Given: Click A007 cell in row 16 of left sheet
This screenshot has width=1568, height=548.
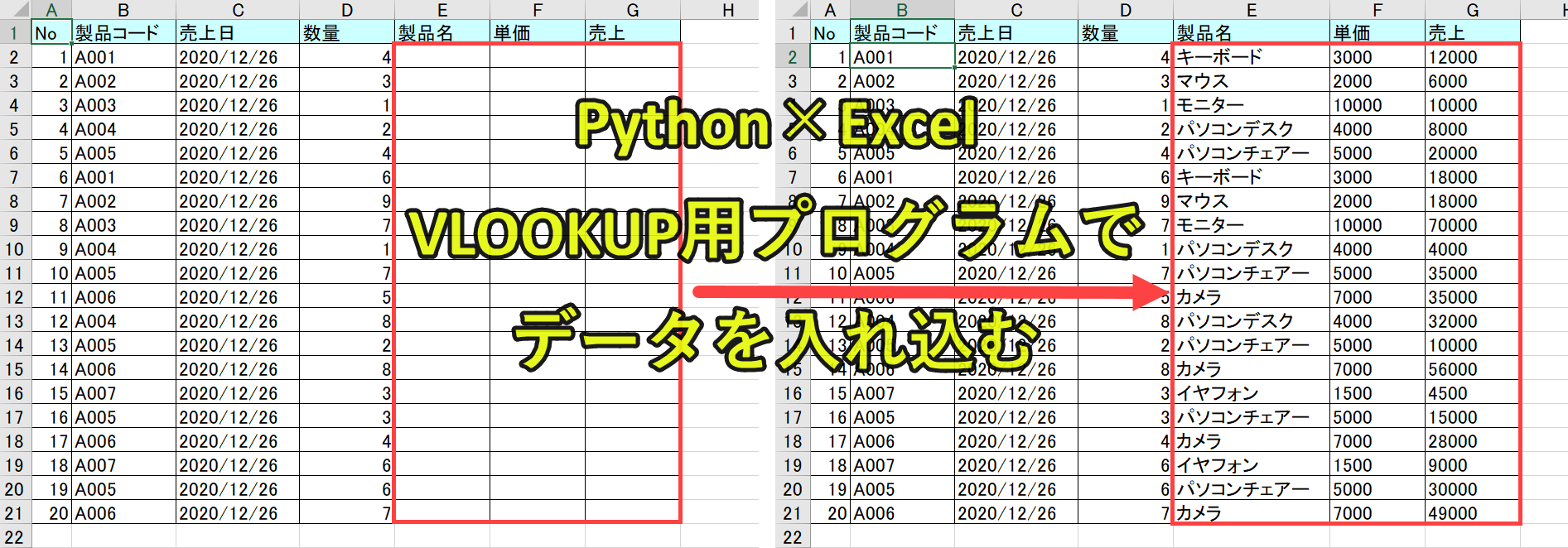Looking at the screenshot, I should [x=123, y=393].
